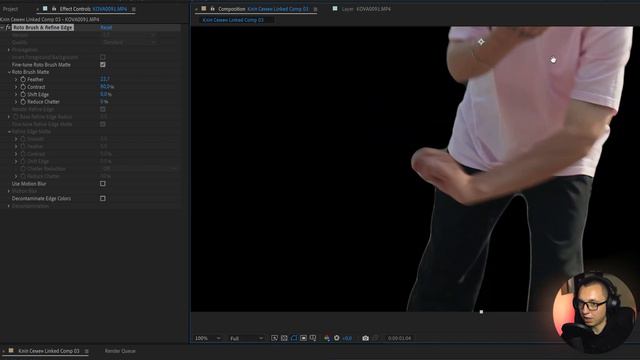This screenshot has width=640, height=360.
Task: Toggle the Render Refine Edge checkbox
Action: click(103, 109)
